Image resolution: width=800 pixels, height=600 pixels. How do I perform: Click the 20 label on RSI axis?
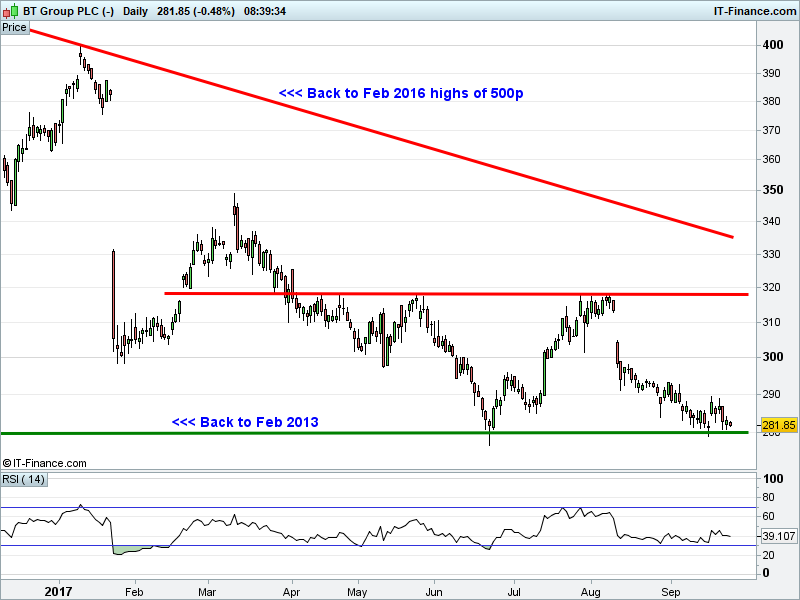coord(768,555)
